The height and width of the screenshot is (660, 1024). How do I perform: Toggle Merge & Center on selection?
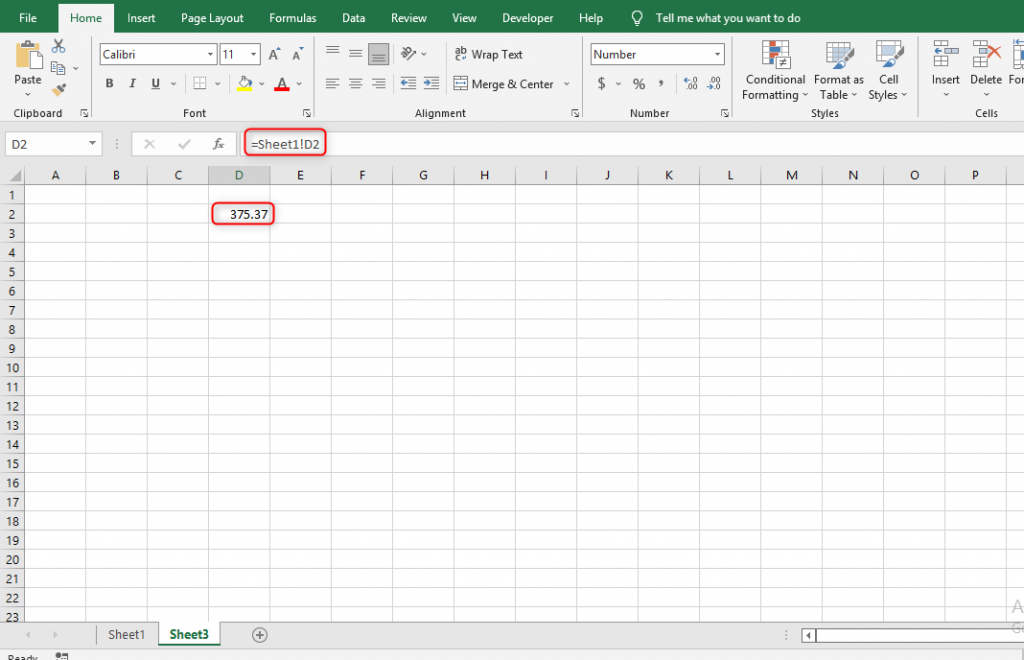(505, 83)
